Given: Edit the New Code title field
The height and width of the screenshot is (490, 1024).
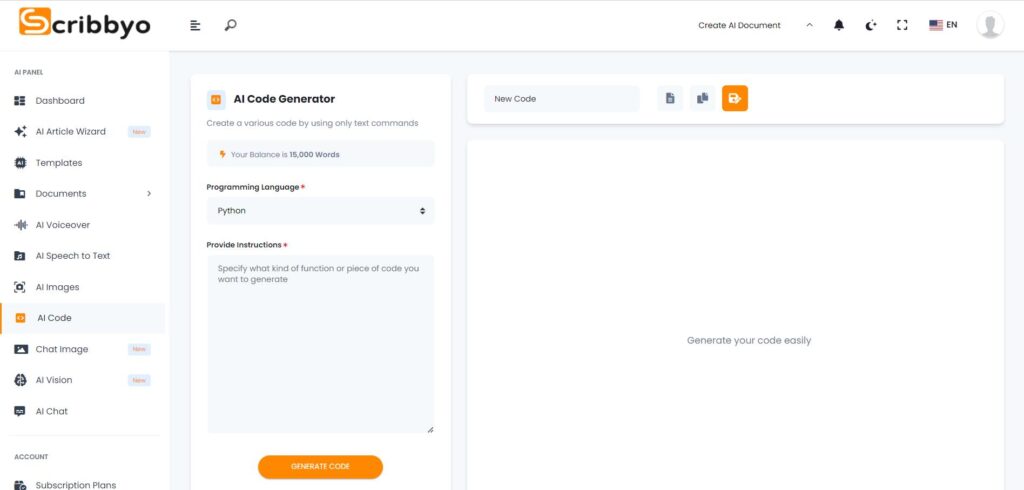Looking at the screenshot, I should [562, 99].
